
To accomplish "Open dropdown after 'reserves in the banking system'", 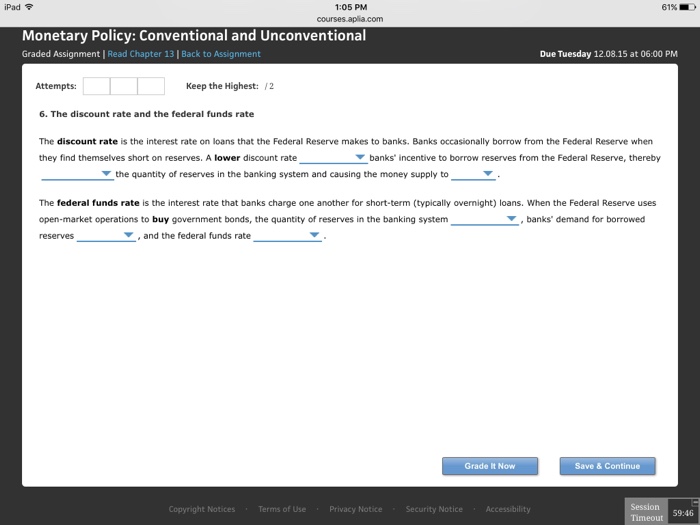I will coord(484,220).
